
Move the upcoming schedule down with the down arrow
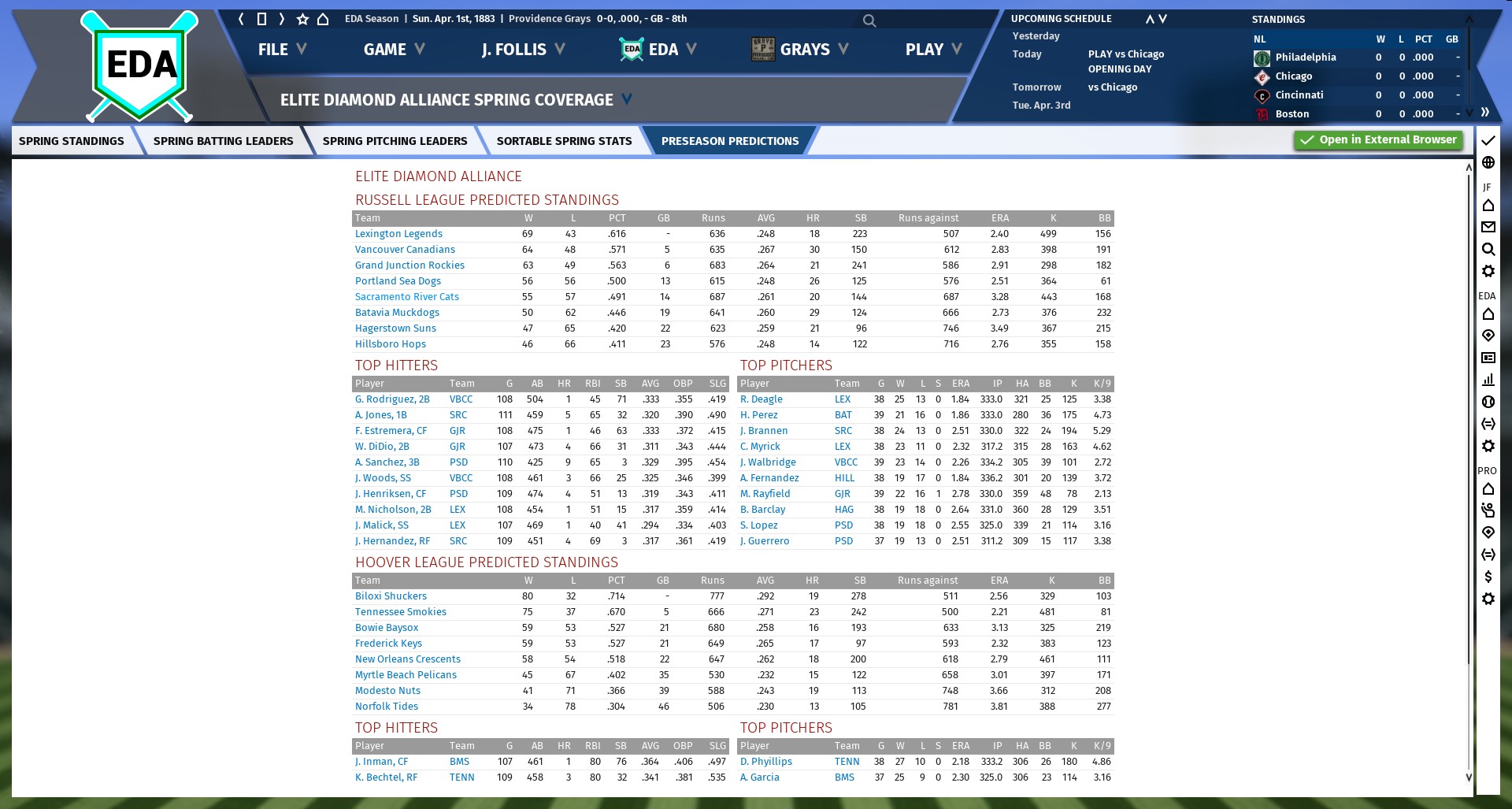(1163, 19)
